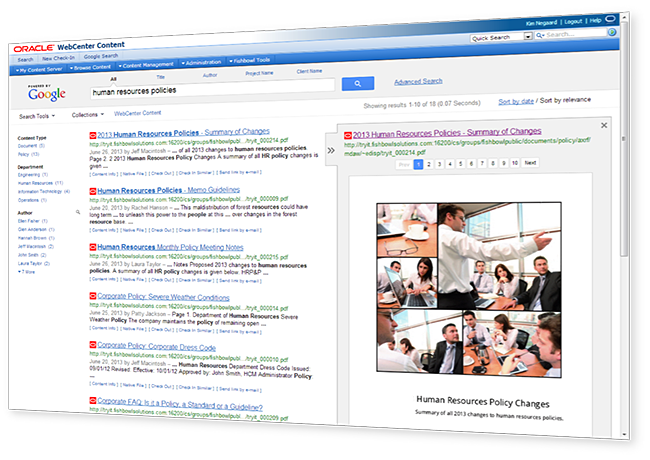
Task: Sort results by date
Action: [516, 101]
